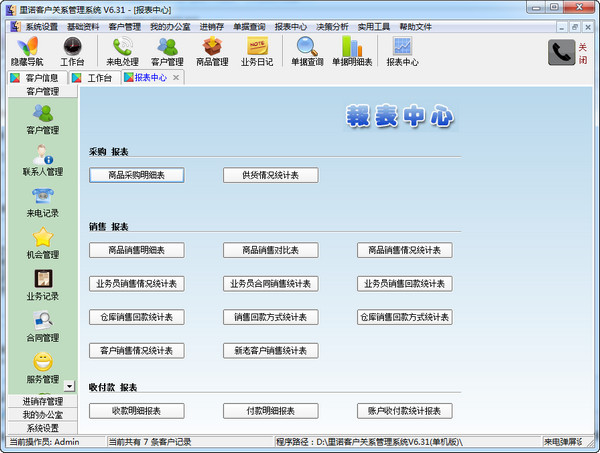Open the 工作台 clock icon in toolbar
Screen dimensions: 600x453
(x=72, y=51)
